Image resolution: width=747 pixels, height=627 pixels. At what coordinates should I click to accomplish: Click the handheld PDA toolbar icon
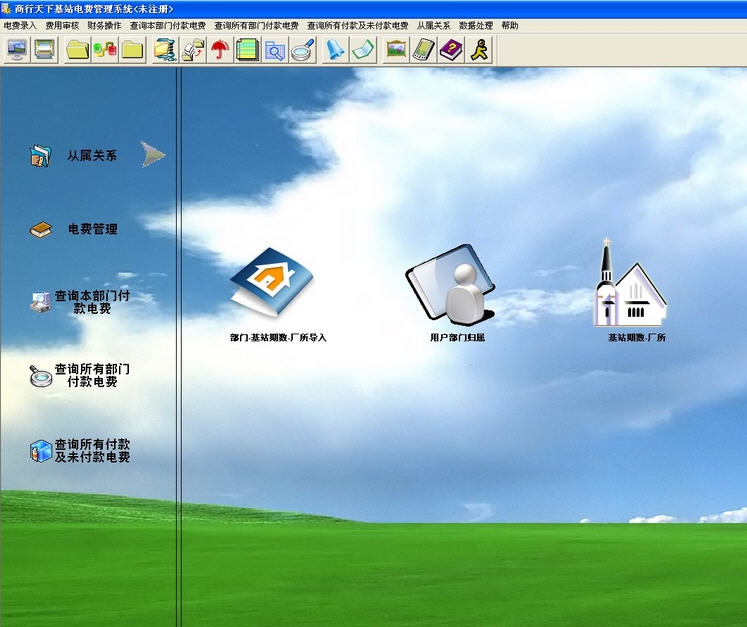(424, 50)
